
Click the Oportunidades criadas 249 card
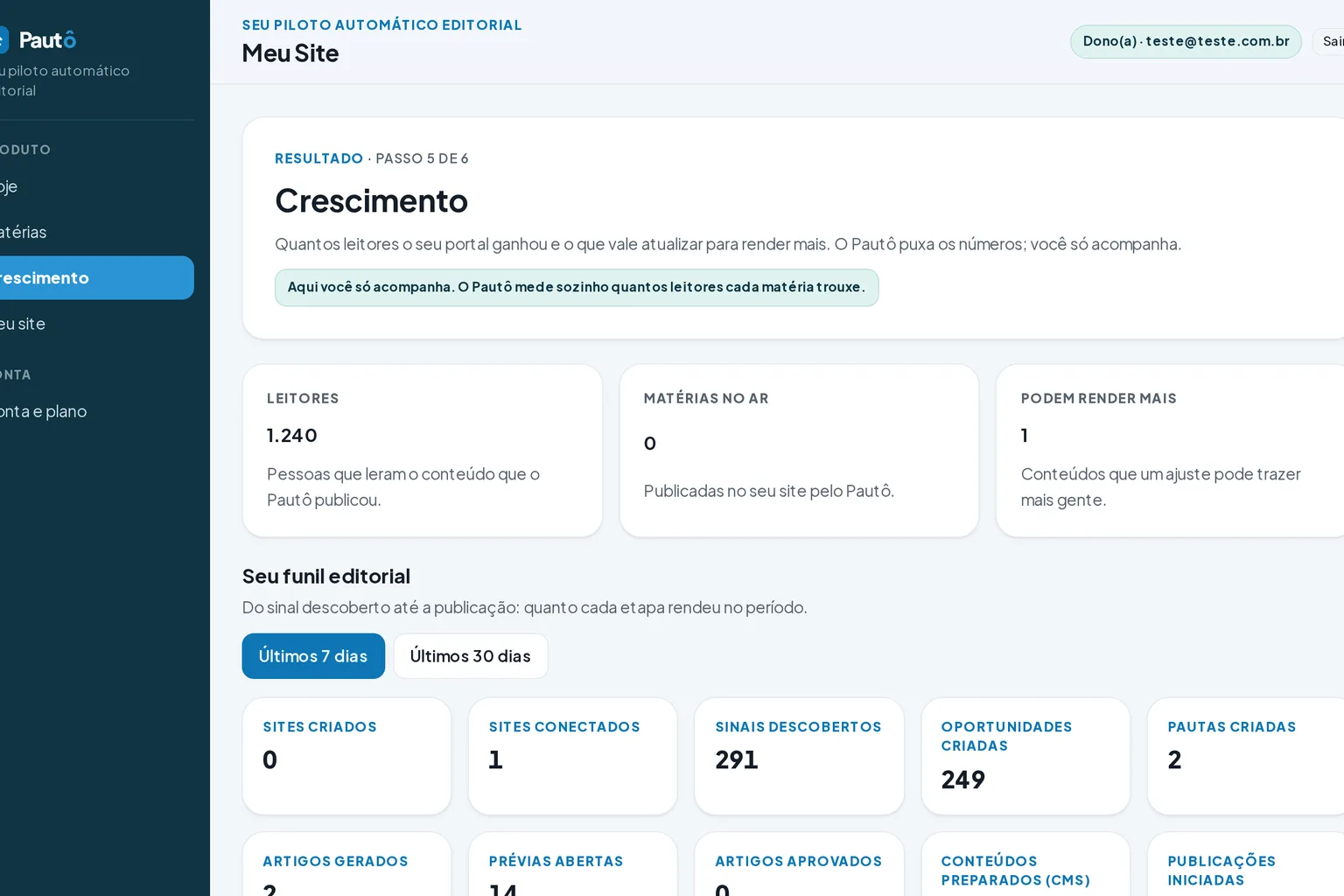pyautogui.click(x=1025, y=756)
